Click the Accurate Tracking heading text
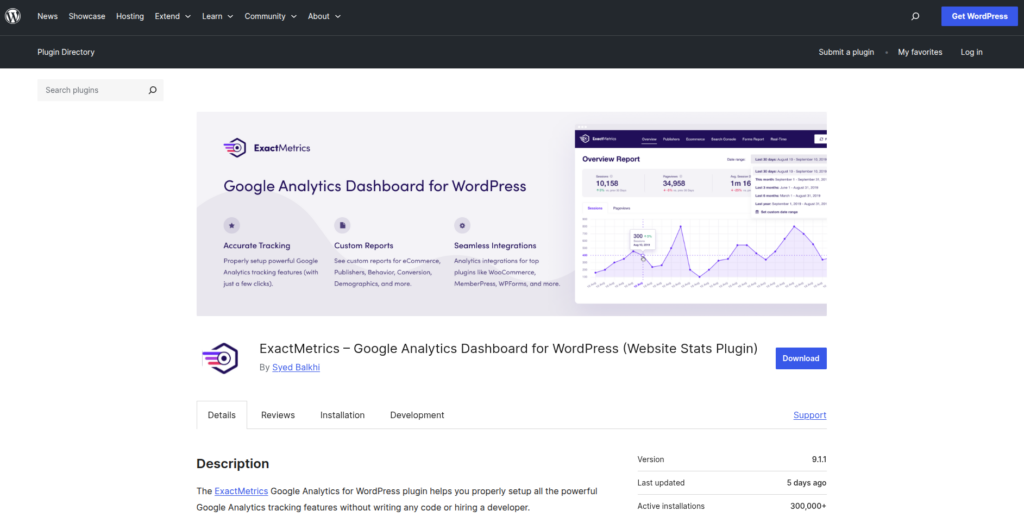 [x=257, y=246]
